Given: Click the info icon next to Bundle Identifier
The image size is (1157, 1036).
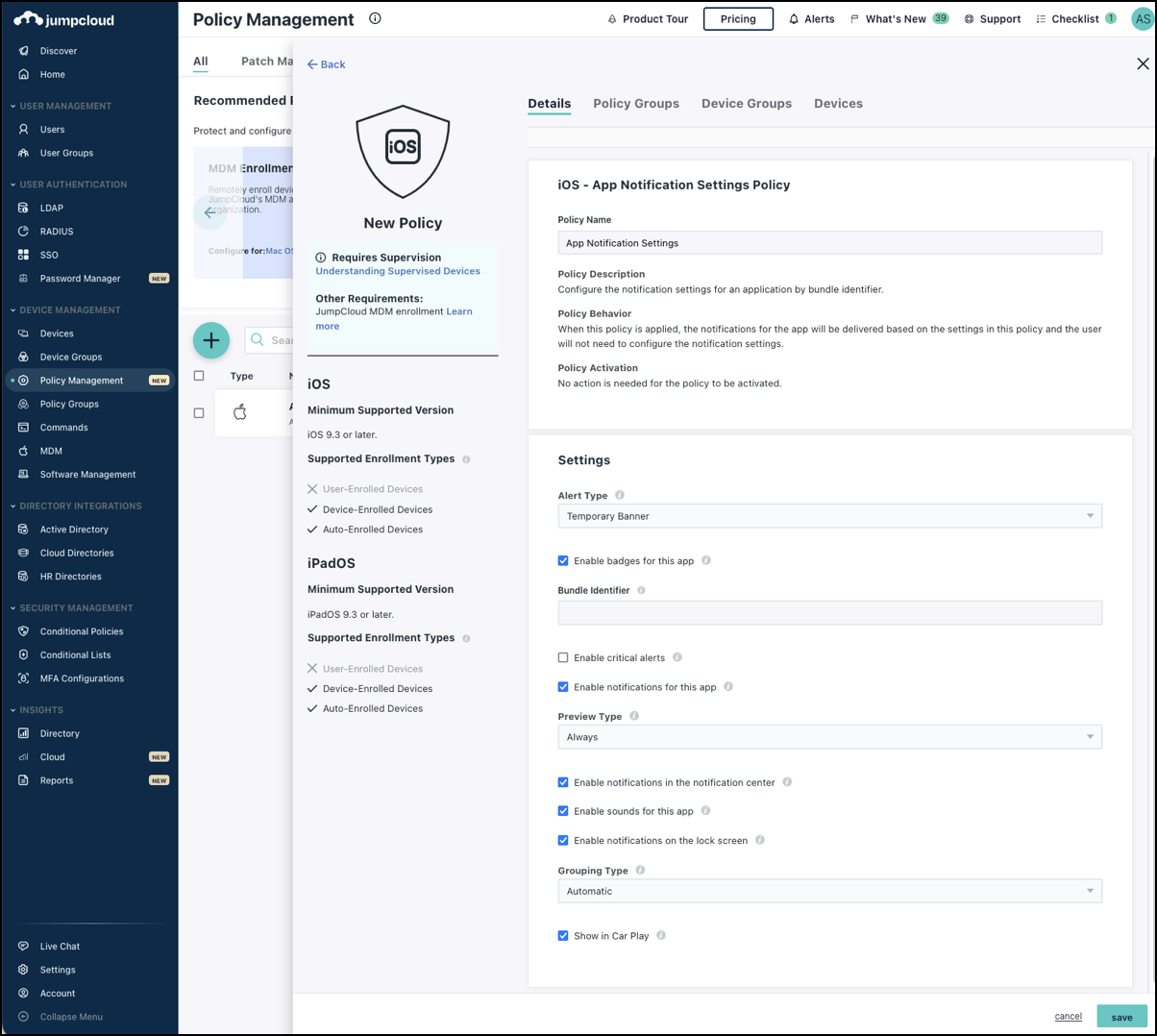Looking at the screenshot, I should [x=641, y=590].
